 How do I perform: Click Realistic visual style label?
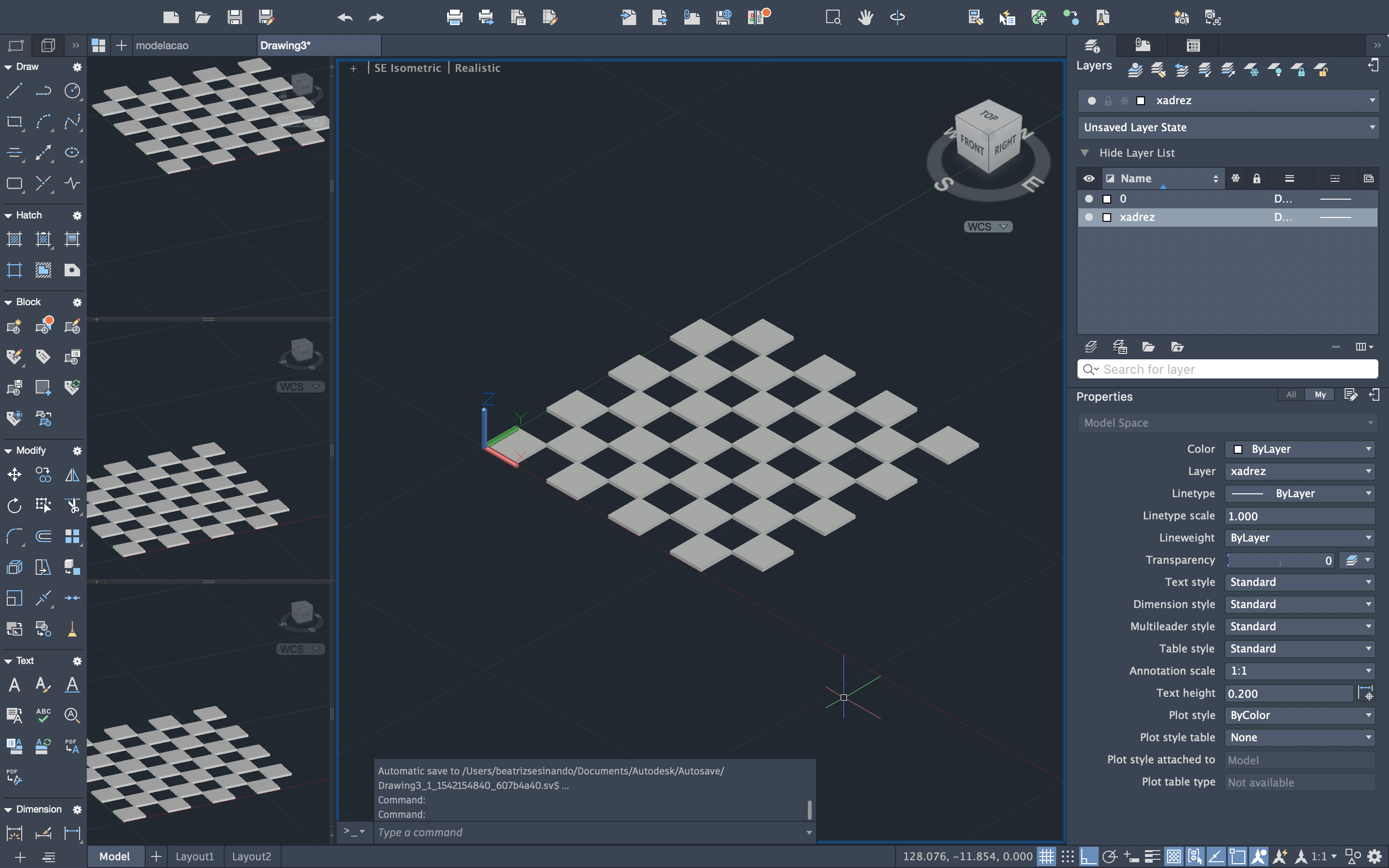click(x=477, y=68)
